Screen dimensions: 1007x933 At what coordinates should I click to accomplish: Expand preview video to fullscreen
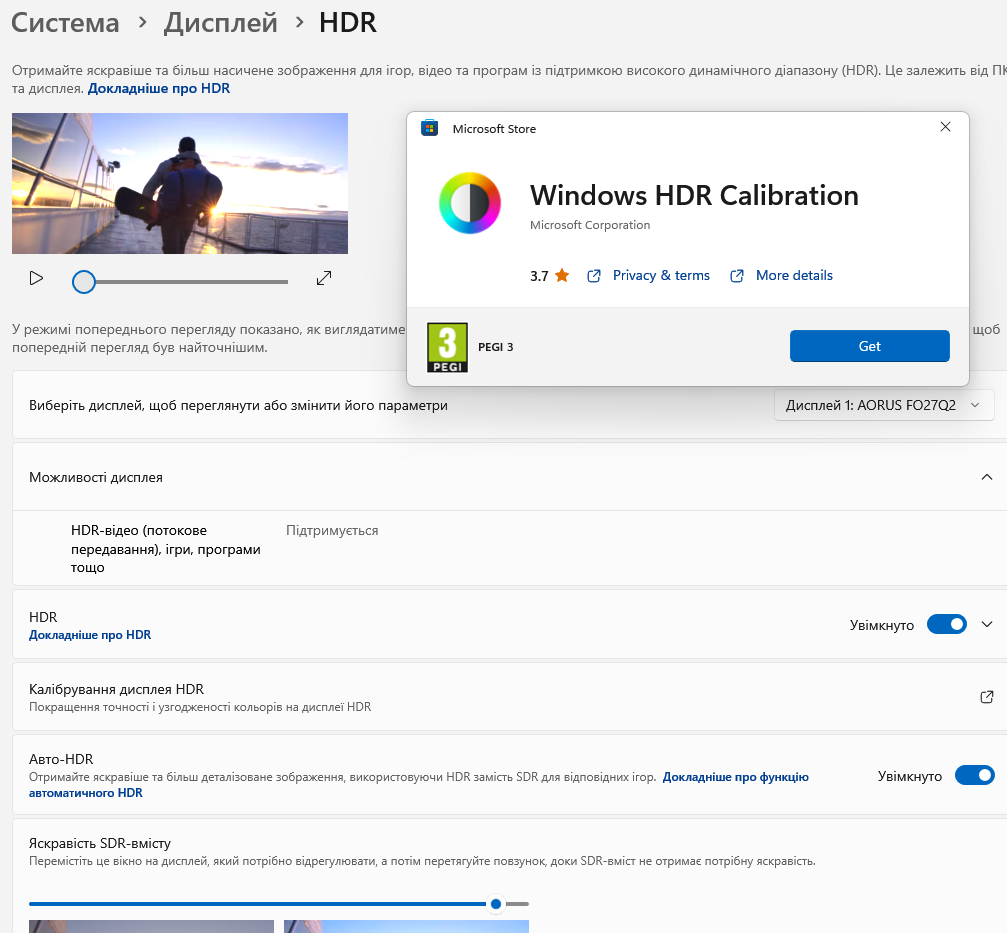point(324,278)
